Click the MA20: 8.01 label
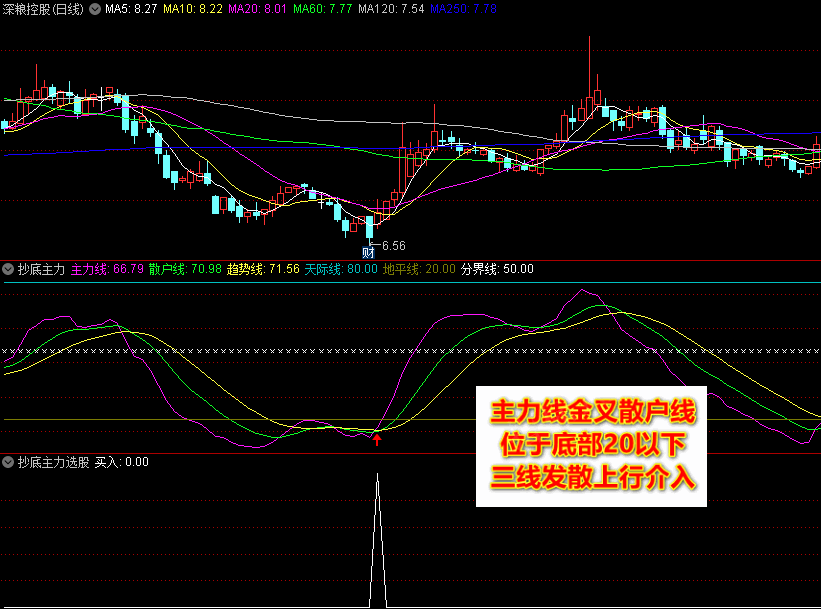The image size is (821, 609). pos(258,9)
